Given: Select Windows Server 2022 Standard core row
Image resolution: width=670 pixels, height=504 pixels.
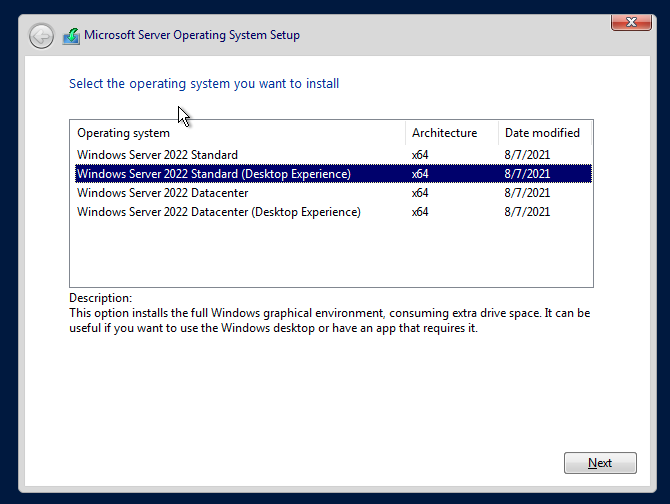Looking at the screenshot, I should click(333, 155).
